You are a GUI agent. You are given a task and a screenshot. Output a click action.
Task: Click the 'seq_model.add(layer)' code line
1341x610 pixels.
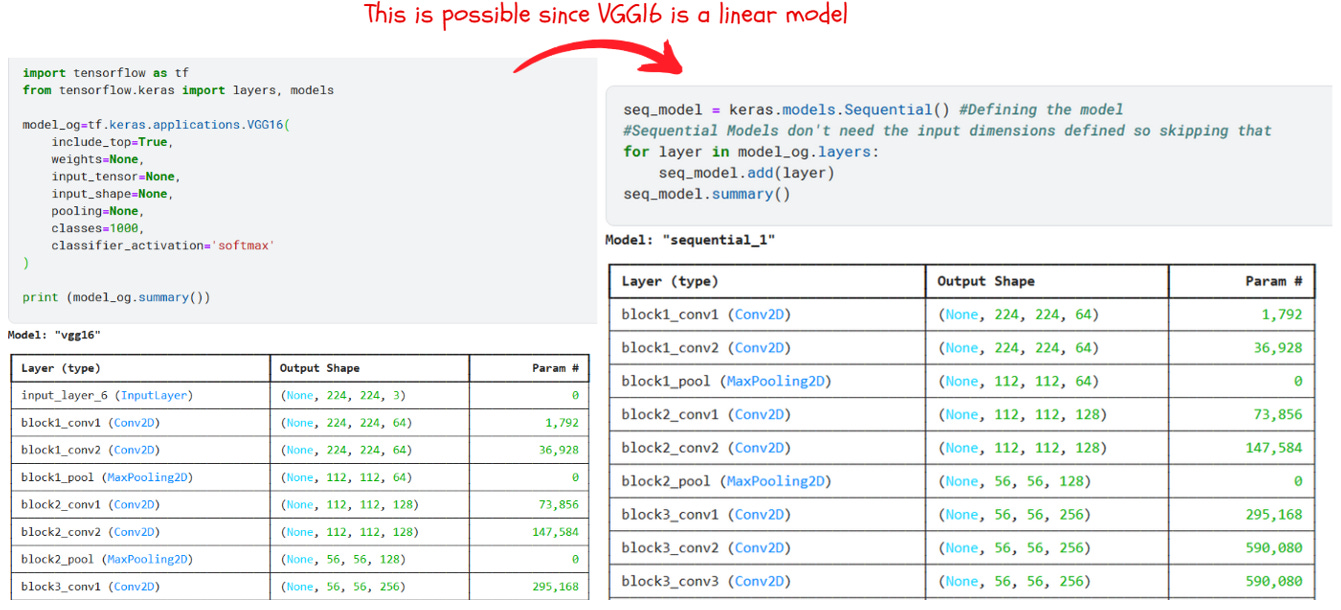746,173
